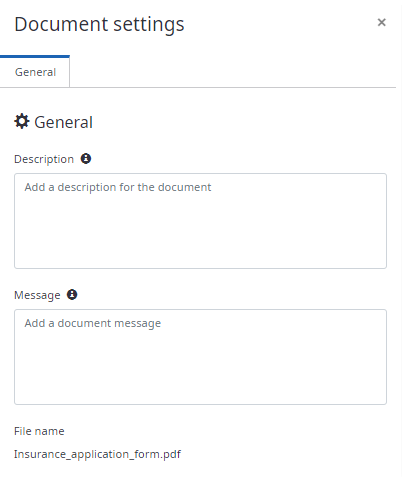Click the Message label text
402x482 pixels.
click(37, 295)
